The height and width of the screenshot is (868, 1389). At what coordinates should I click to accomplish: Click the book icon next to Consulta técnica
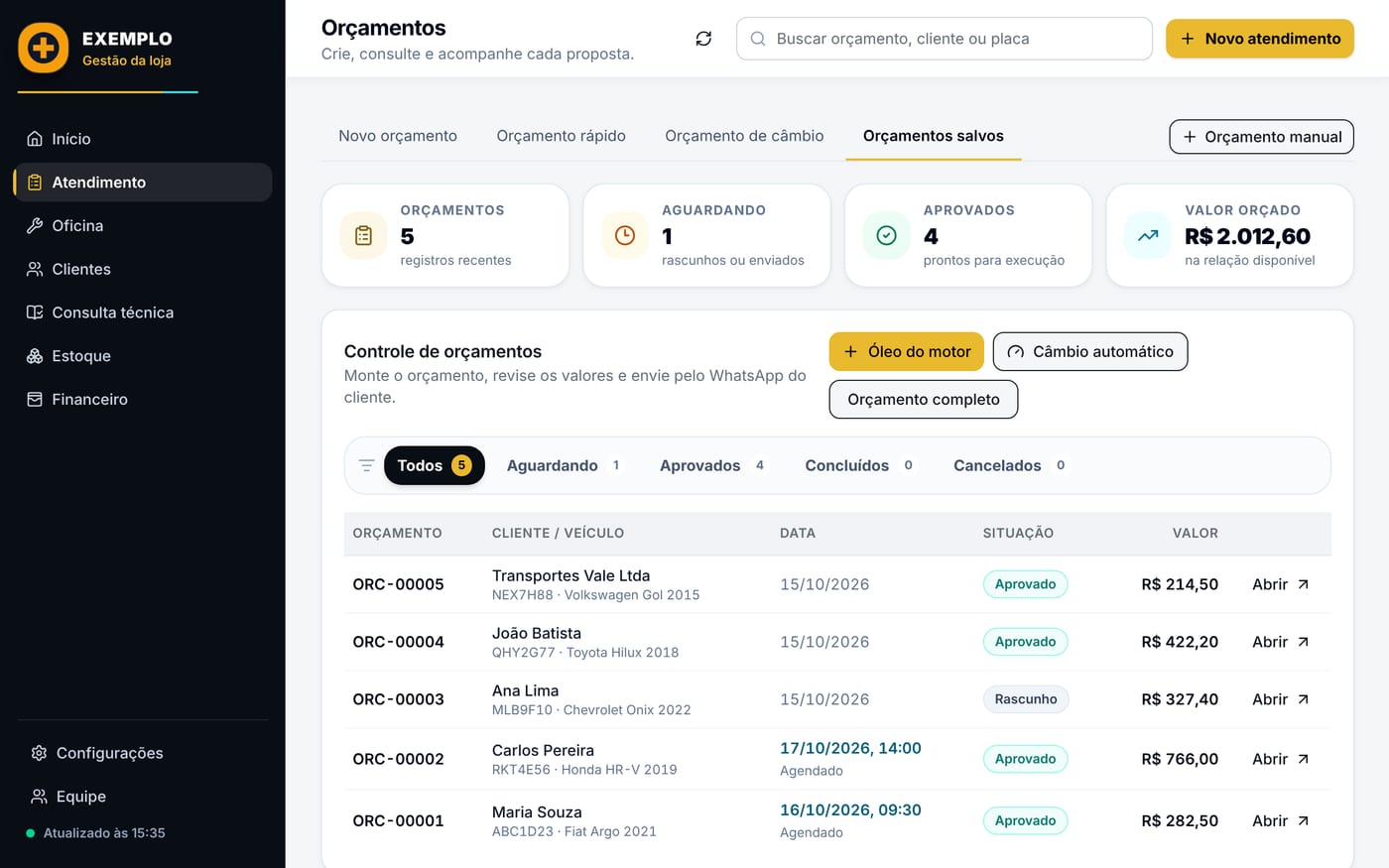35,312
